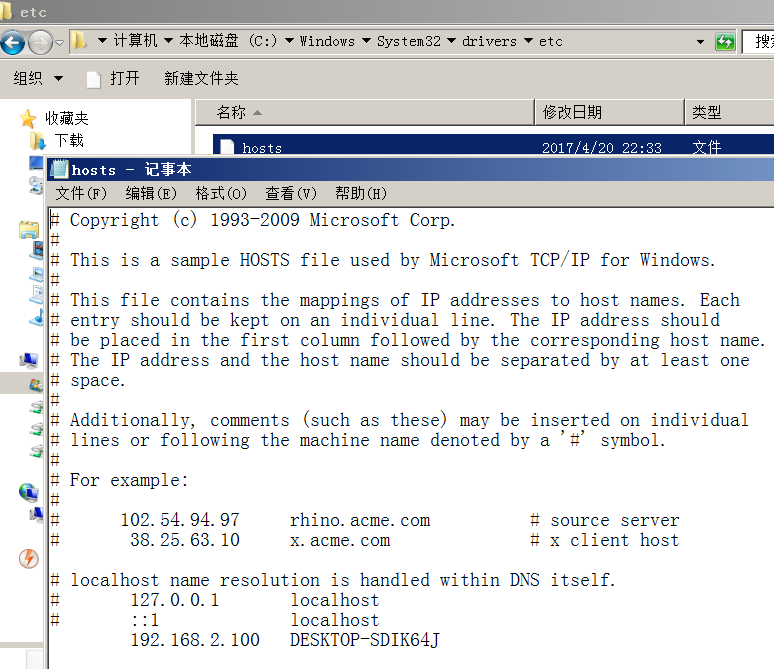Click the Back navigation arrow in Explorer
The image size is (774, 669).
point(13,42)
